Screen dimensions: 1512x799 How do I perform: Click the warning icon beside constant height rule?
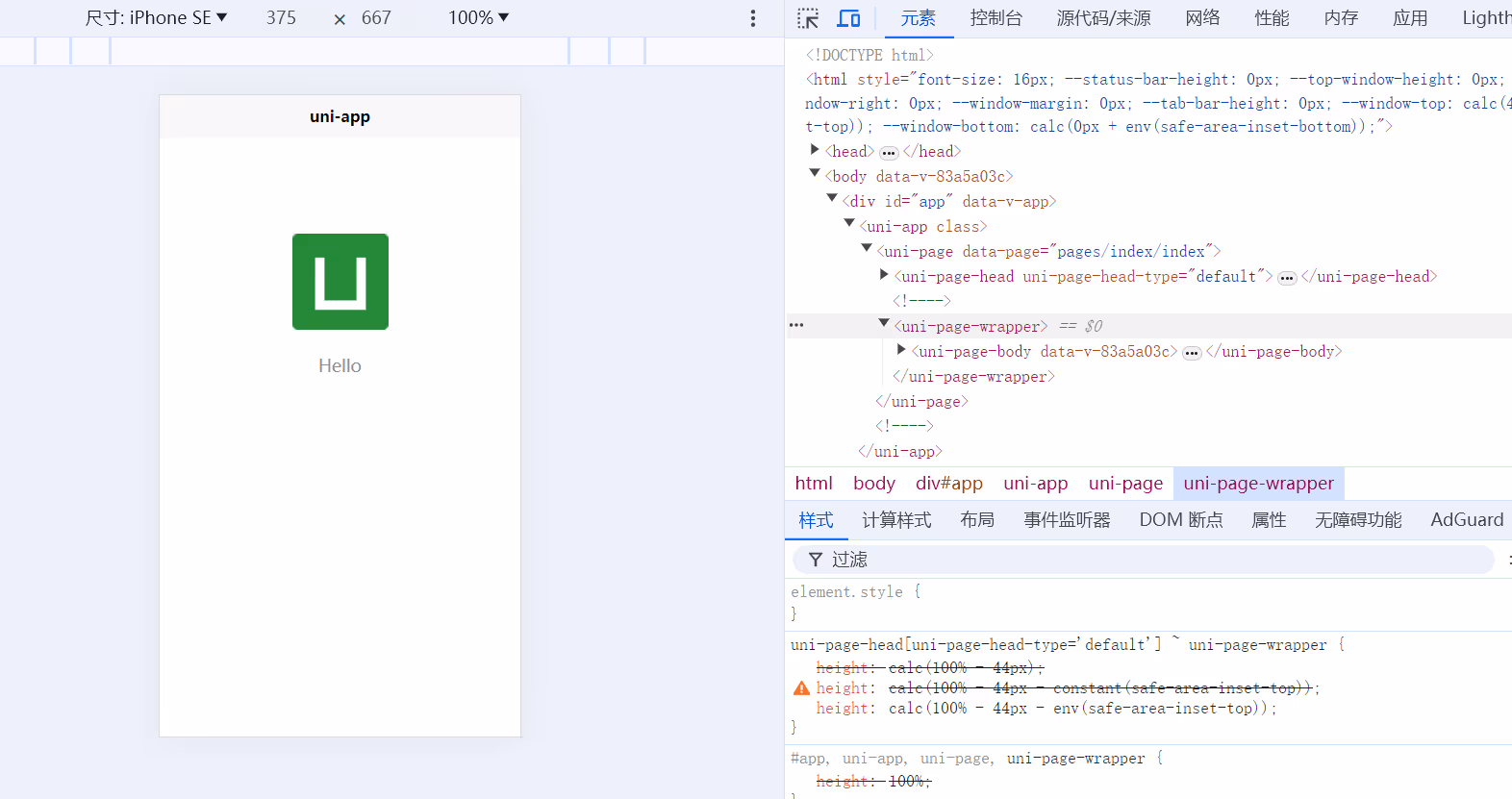pos(801,688)
